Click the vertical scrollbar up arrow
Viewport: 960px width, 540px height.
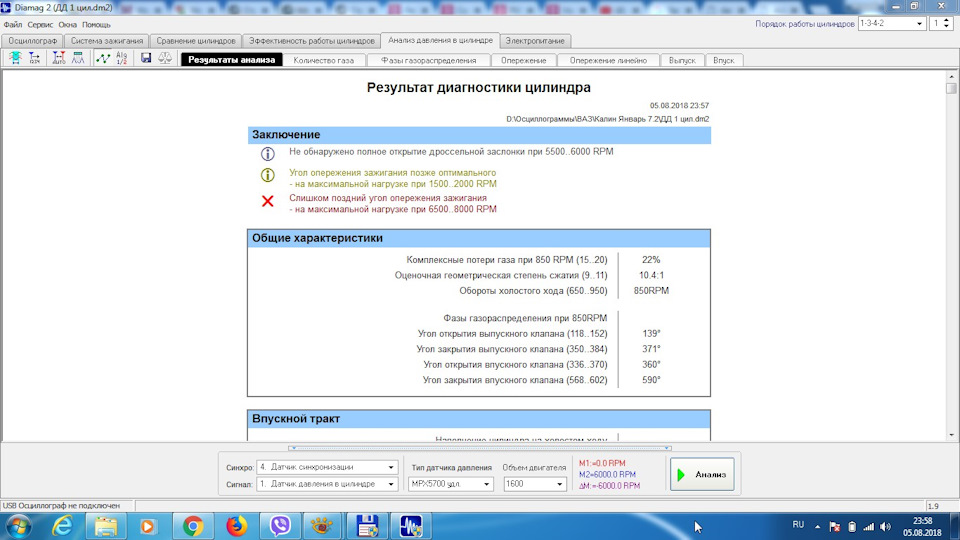pyautogui.click(x=951, y=77)
